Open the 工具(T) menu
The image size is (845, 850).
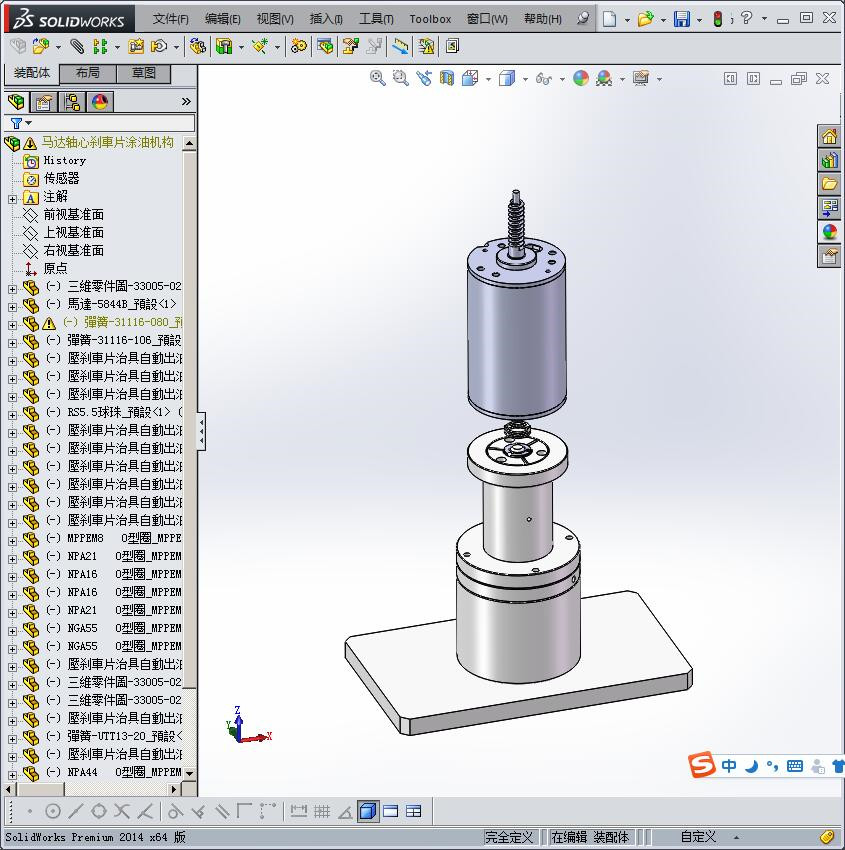tap(376, 19)
